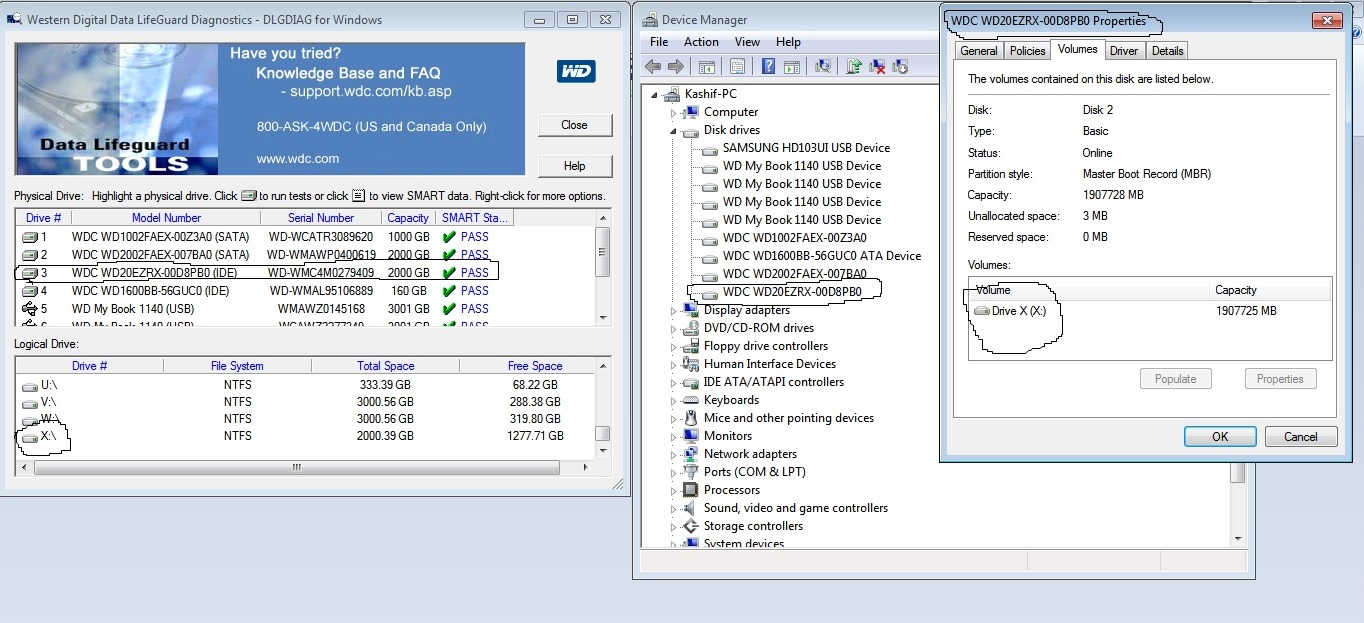Expand the Network adapters category
Screen dimensions: 1364x623
(x=674, y=454)
